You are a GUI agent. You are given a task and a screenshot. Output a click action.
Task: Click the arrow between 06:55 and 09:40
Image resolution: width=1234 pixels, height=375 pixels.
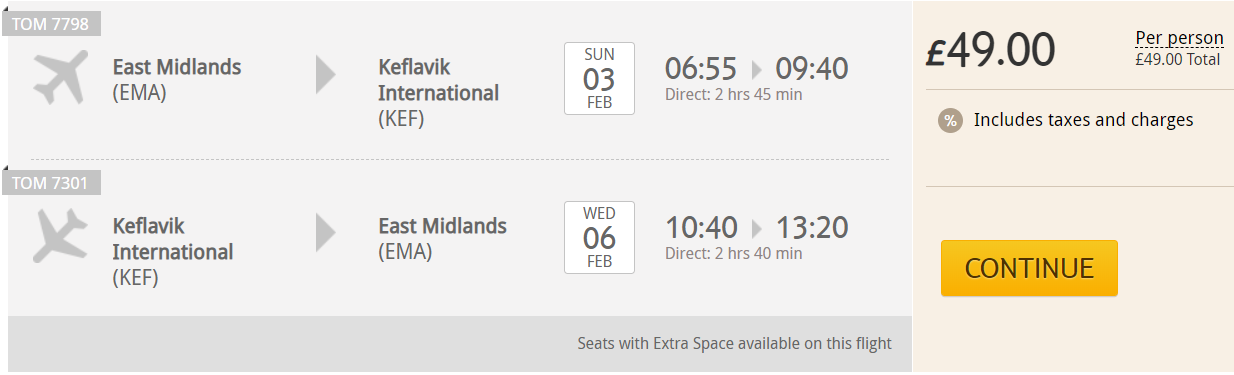[x=756, y=70]
